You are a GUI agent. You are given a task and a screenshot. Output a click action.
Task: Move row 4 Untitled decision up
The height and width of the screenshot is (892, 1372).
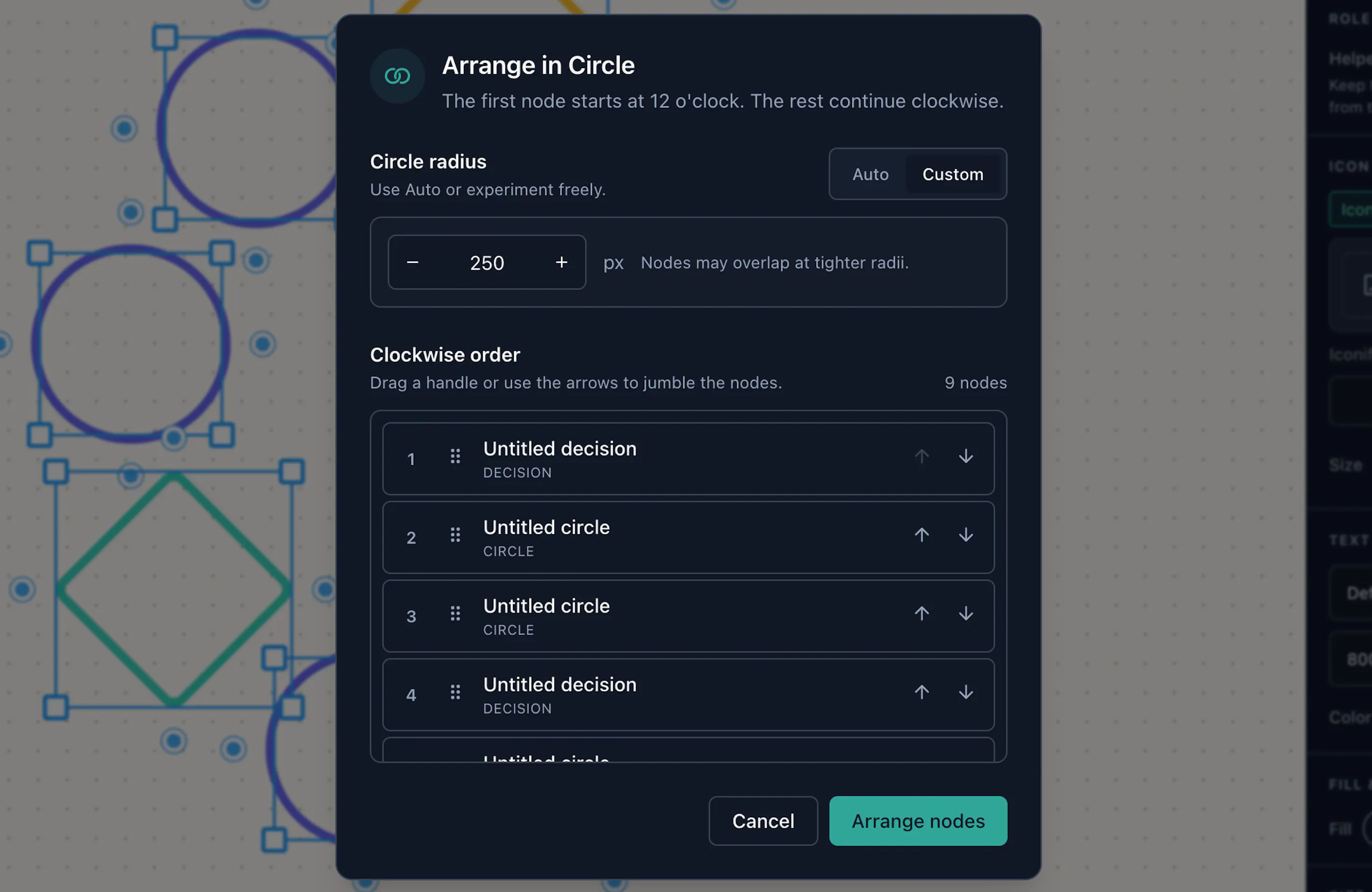[x=921, y=692]
